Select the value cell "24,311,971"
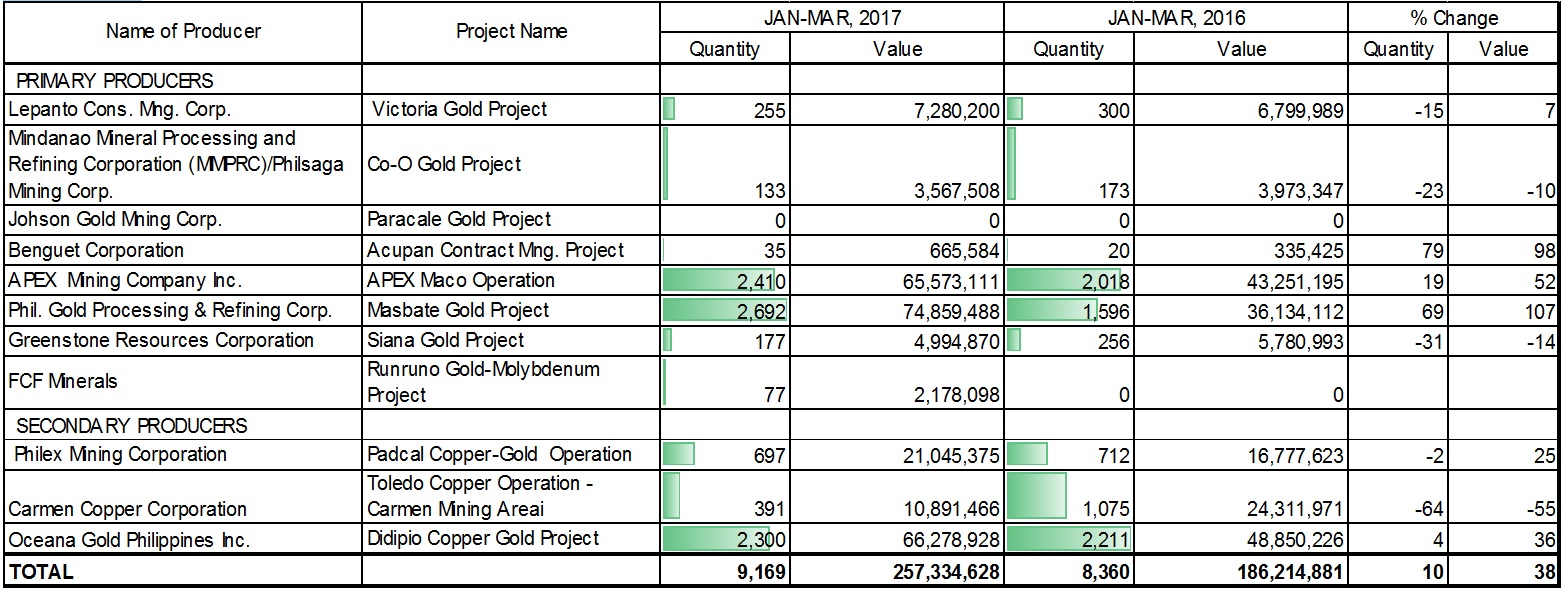The height and width of the screenshot is (591, 1564). (1240, 496)
